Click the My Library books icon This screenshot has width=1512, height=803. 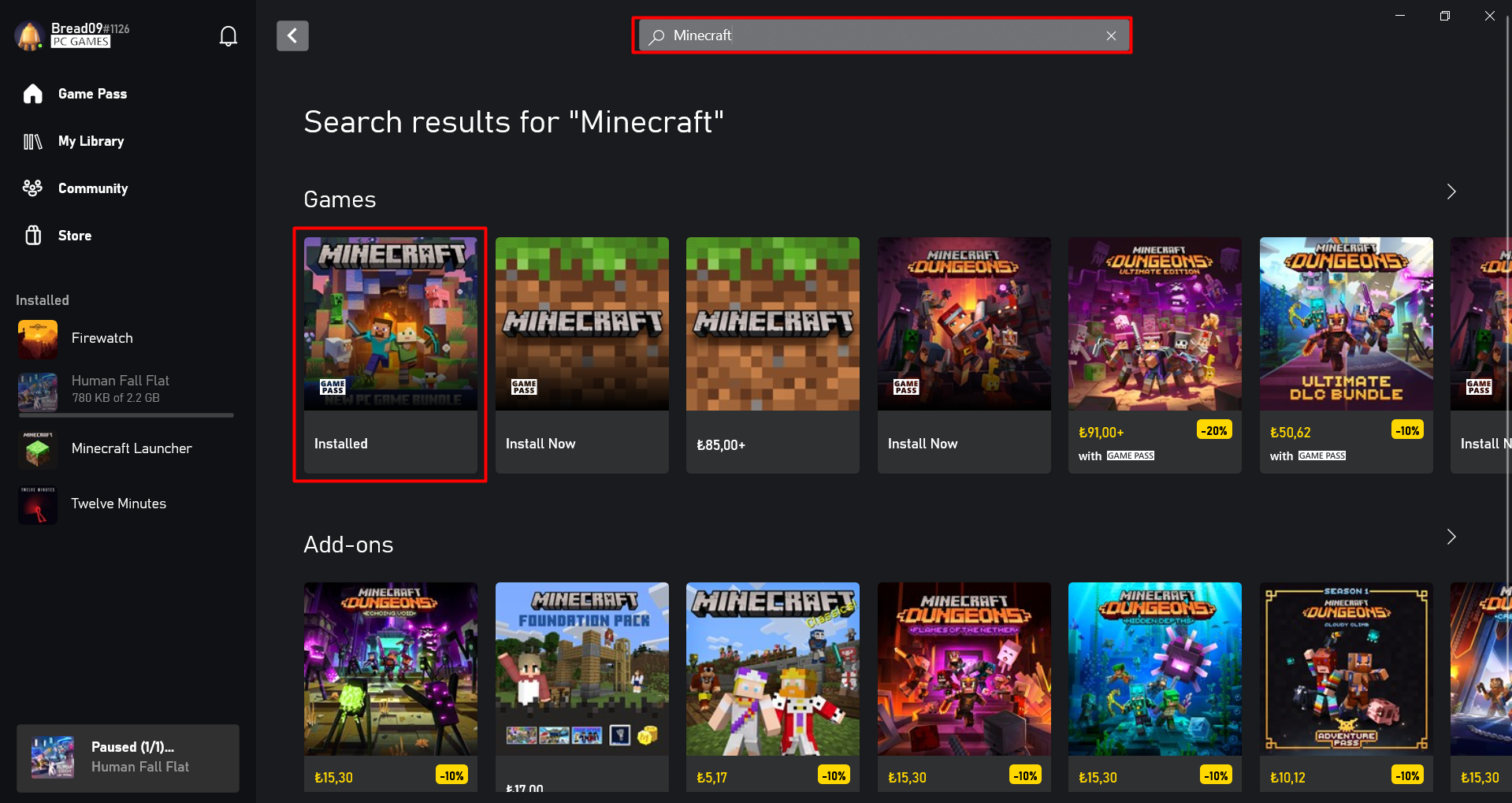click(x=33, y=141)
